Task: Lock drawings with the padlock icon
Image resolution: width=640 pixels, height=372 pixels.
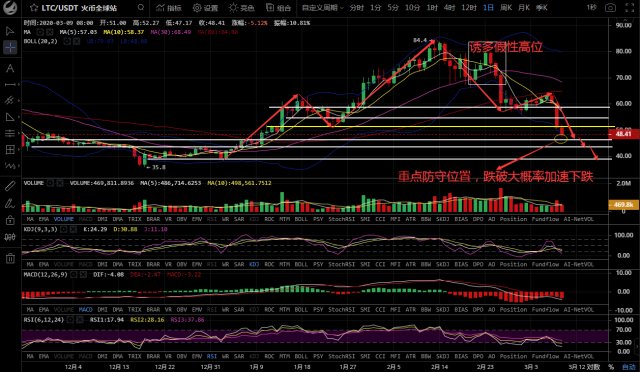Action: (x=10, y=221)
